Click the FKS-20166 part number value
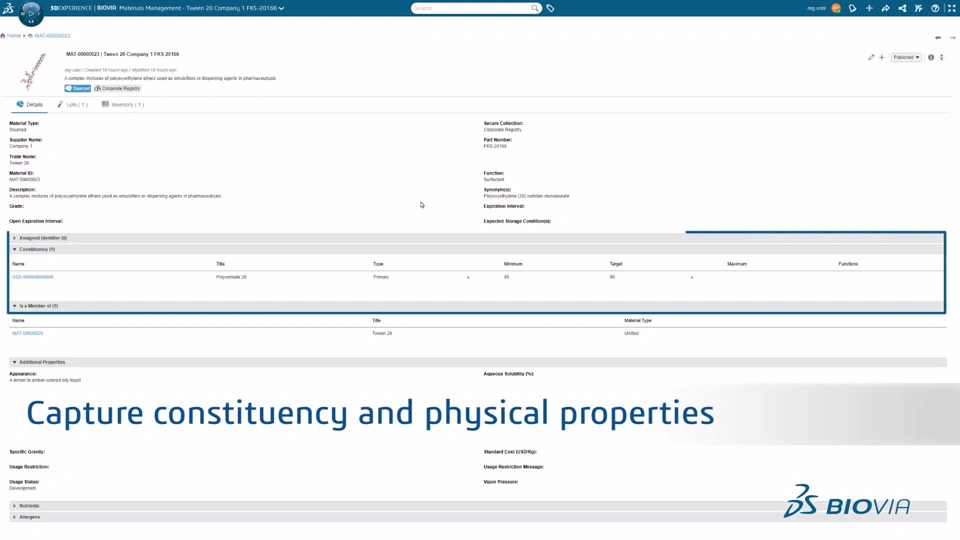 [x=495, y=146]
